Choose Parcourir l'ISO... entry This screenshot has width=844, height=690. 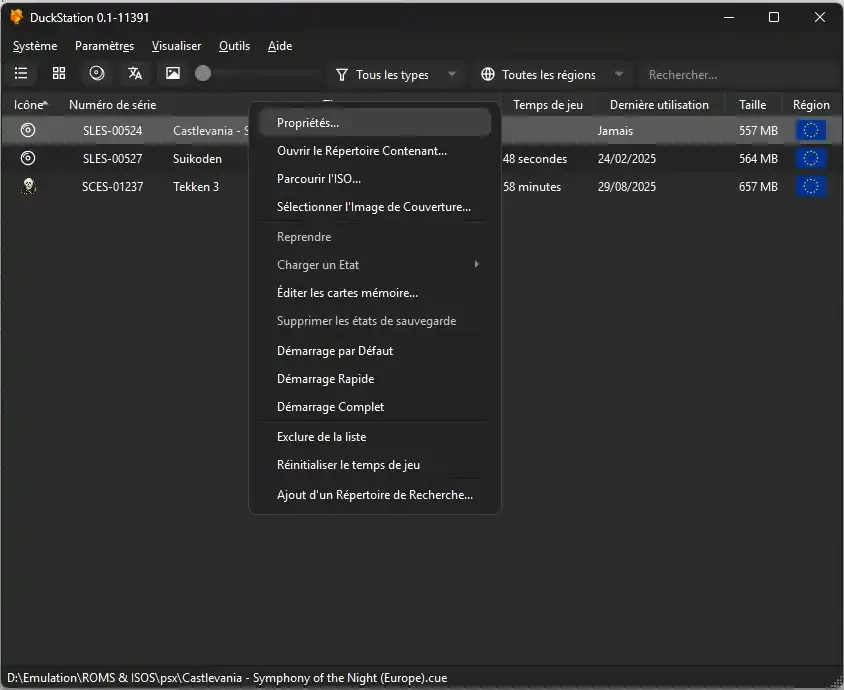pos(375,179)
